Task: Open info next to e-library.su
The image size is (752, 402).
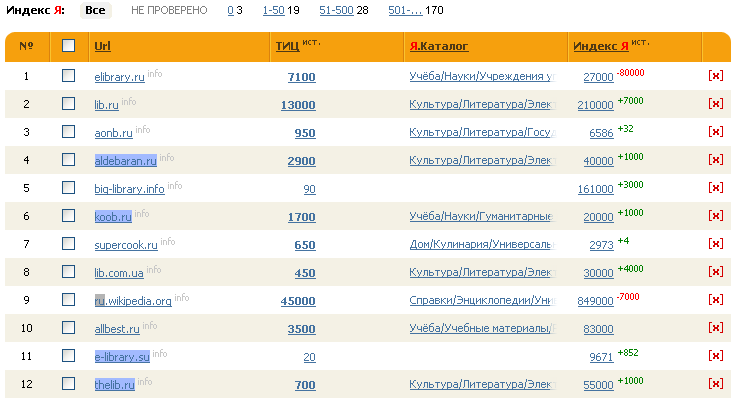Action: pos(160,354)
